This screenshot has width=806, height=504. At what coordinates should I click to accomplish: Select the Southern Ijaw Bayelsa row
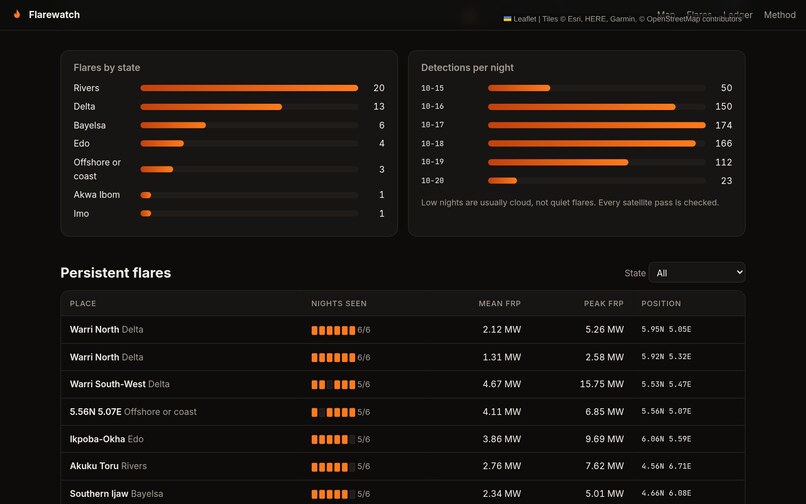pyautogui.click(x=403, y=493)
